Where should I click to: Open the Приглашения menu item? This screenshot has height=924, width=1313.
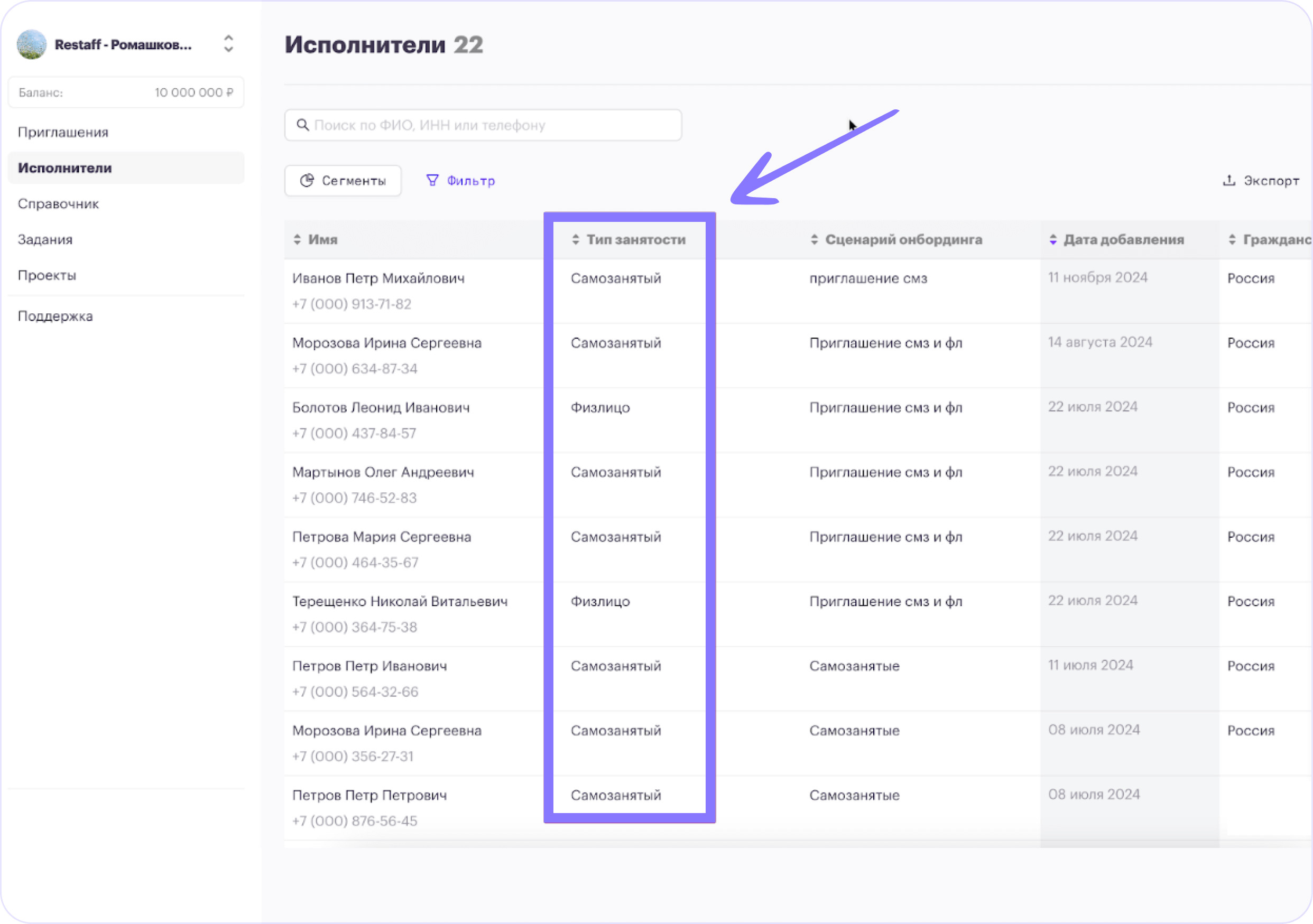63,132
